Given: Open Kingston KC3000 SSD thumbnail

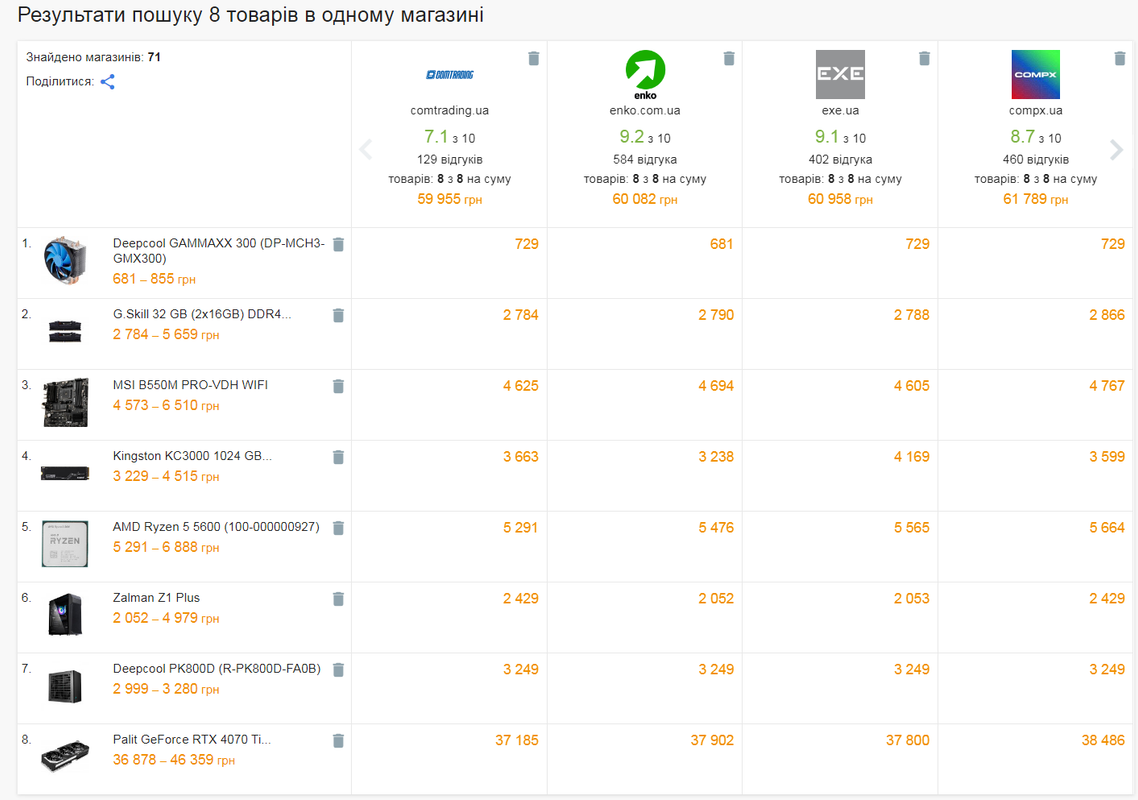Looking at the screenshot, I should coord(65,473).
